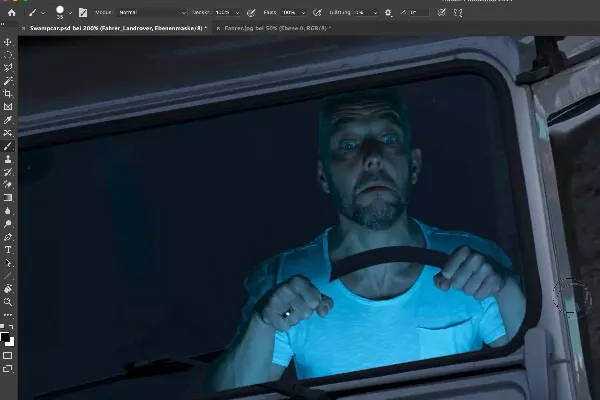
Task: Click the brush angle value field
Action: coord(419,13)
